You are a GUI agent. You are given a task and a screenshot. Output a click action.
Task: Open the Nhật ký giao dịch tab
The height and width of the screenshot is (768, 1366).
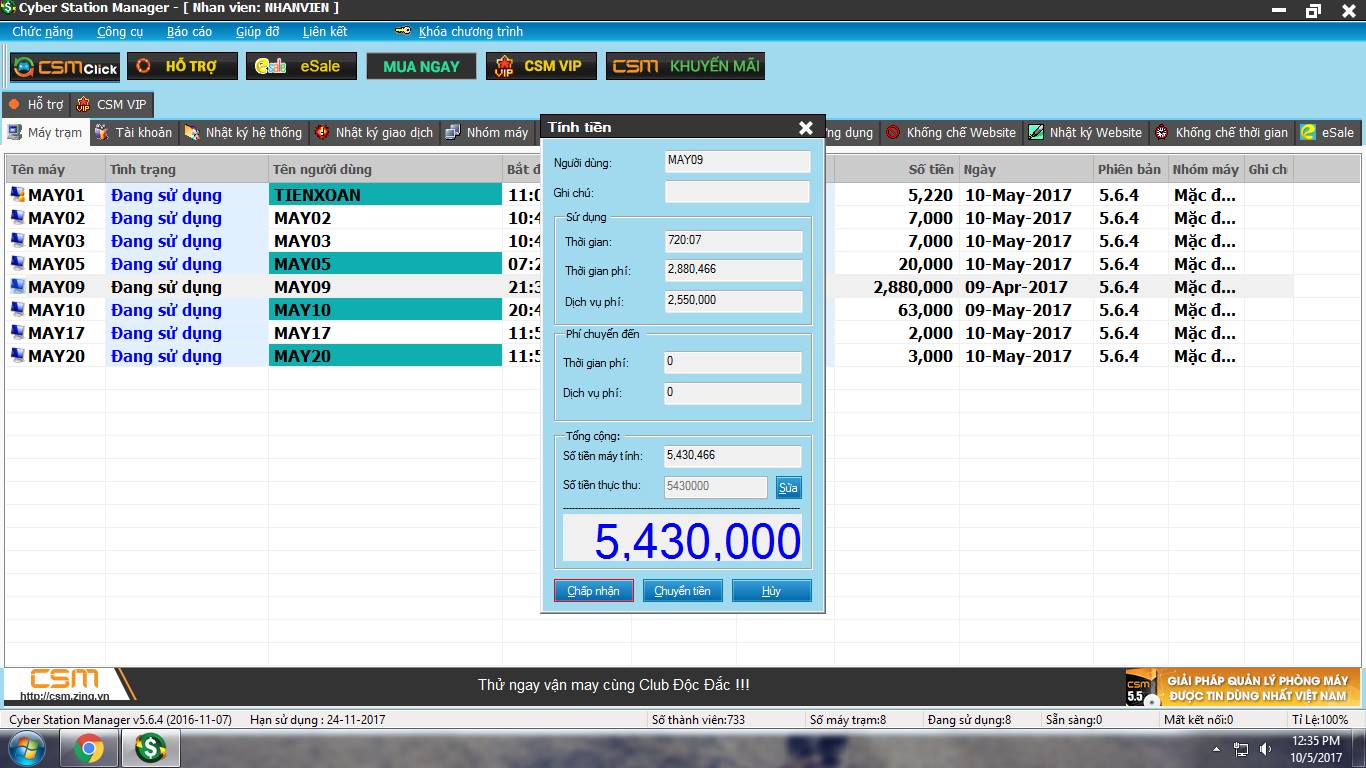click(x=374, y=132)
